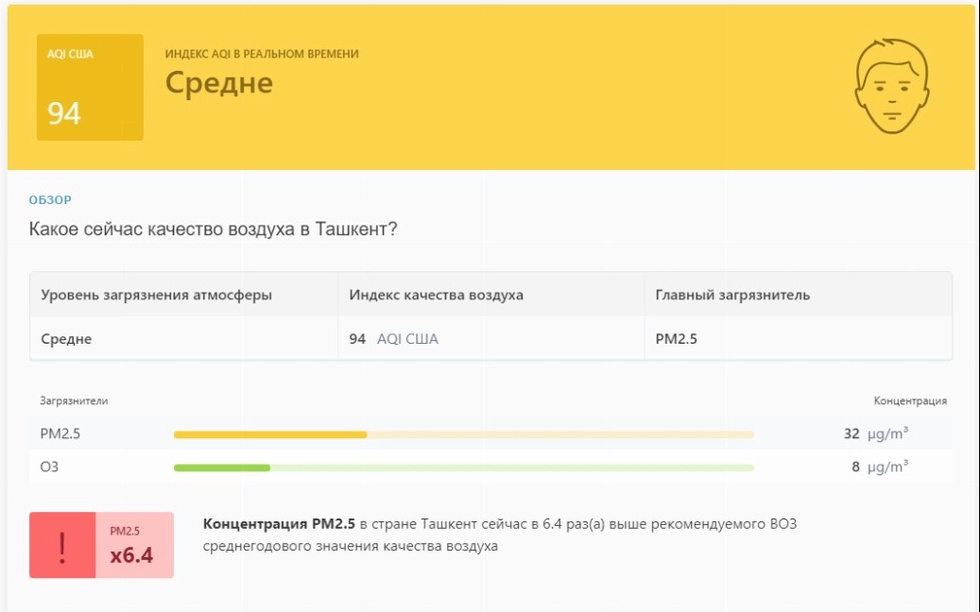Click the Средне heading in banner
The height and width of the screenshot is (612, 980).
(x=219, y=82)
